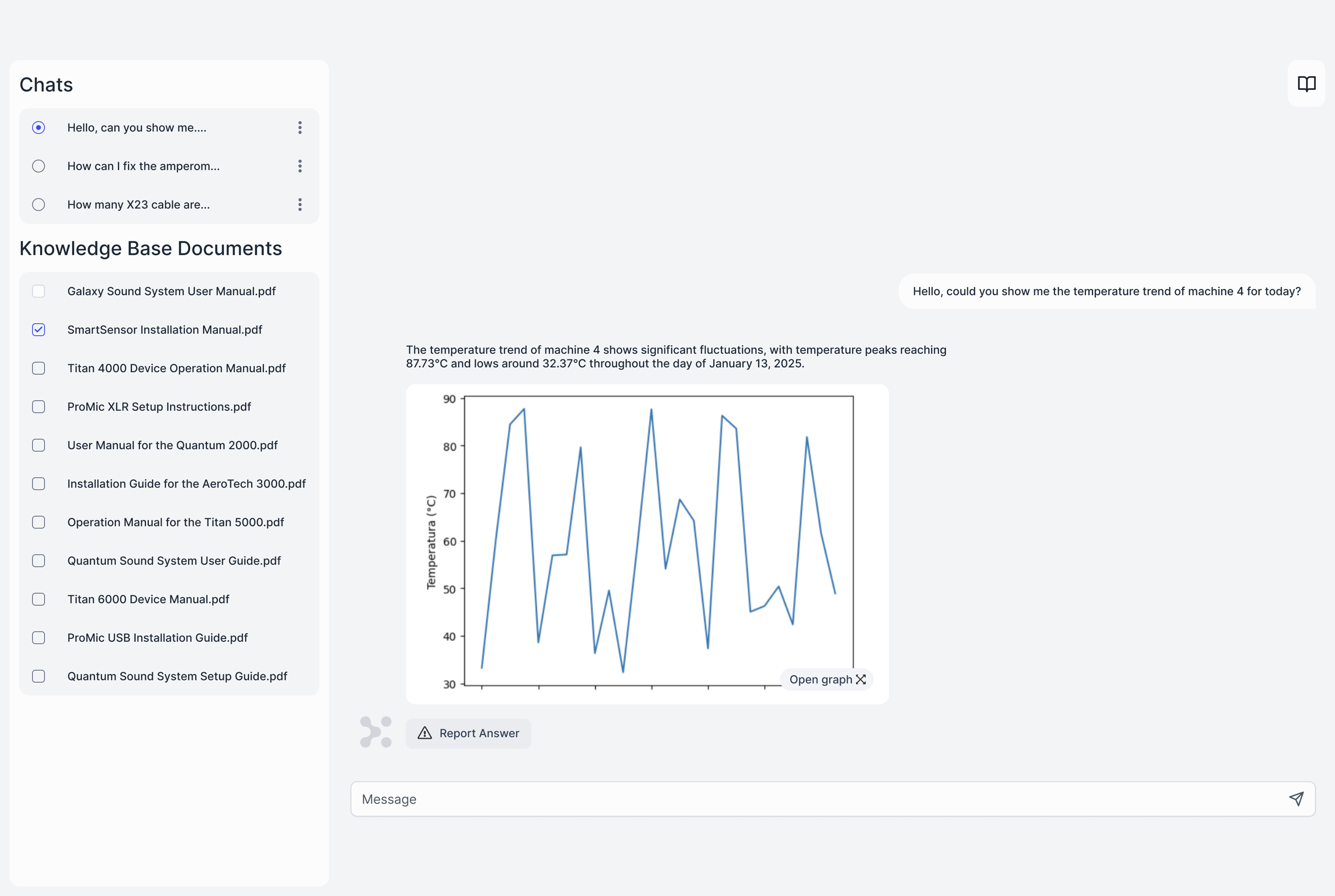Click the open book icon top right
The height and width of the screenshot is (896, 1335).
click(1306, 84)
